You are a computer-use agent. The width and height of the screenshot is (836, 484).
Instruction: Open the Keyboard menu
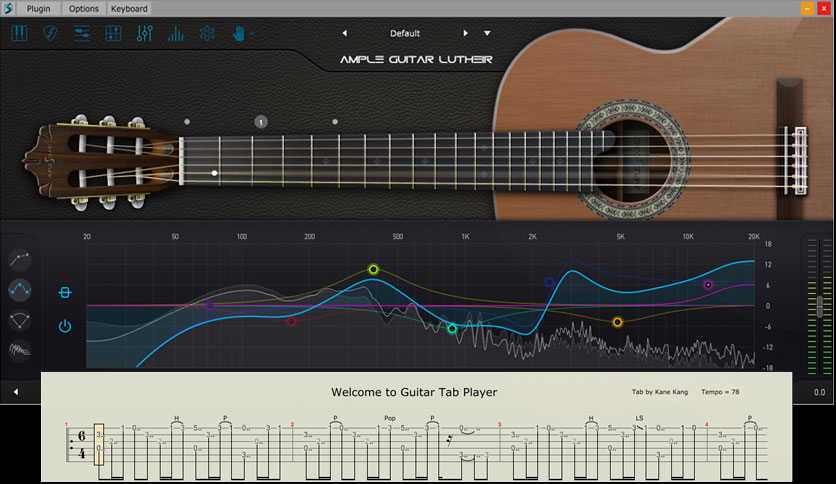point(129,9)
